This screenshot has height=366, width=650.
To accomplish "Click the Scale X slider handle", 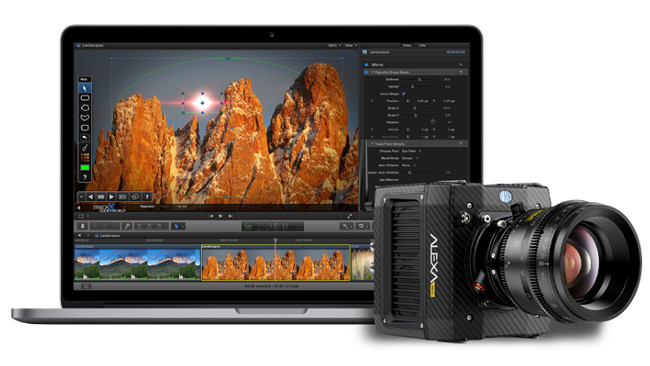I will [x=415, y=108].
